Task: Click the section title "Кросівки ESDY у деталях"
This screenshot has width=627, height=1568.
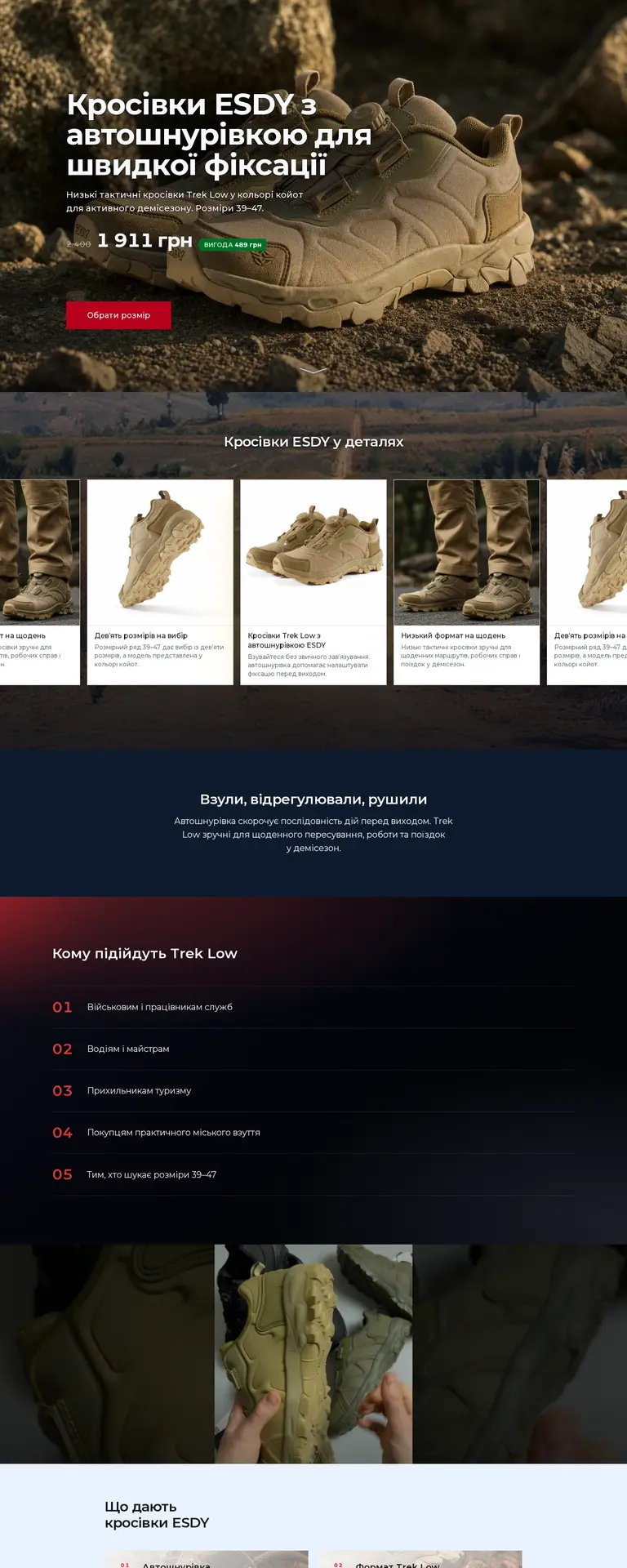Action: (313, 442)
